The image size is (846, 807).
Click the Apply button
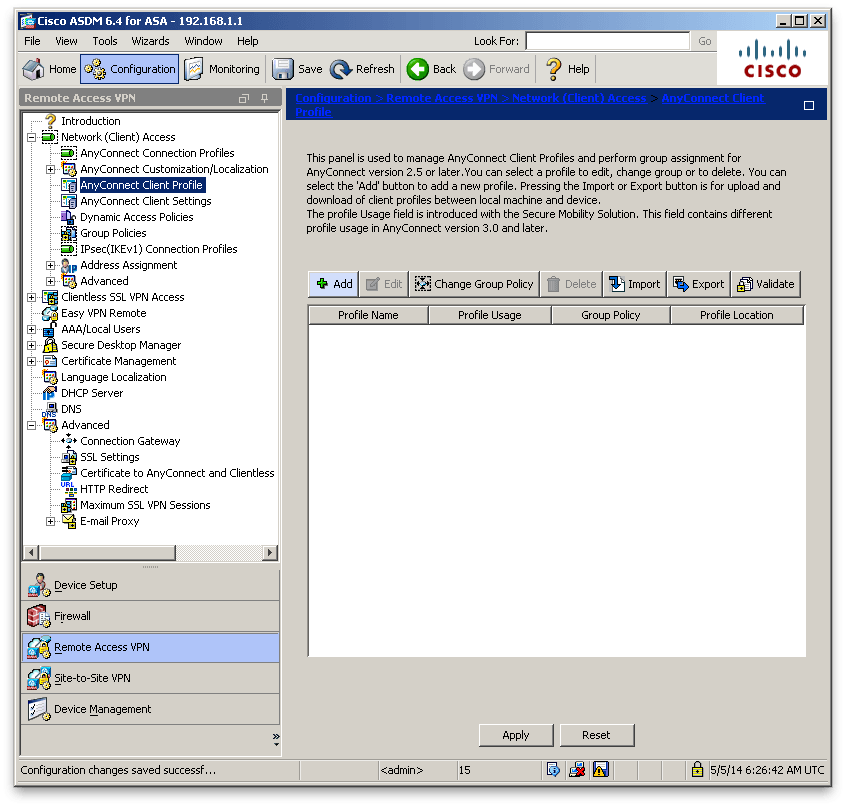(516, 736)
